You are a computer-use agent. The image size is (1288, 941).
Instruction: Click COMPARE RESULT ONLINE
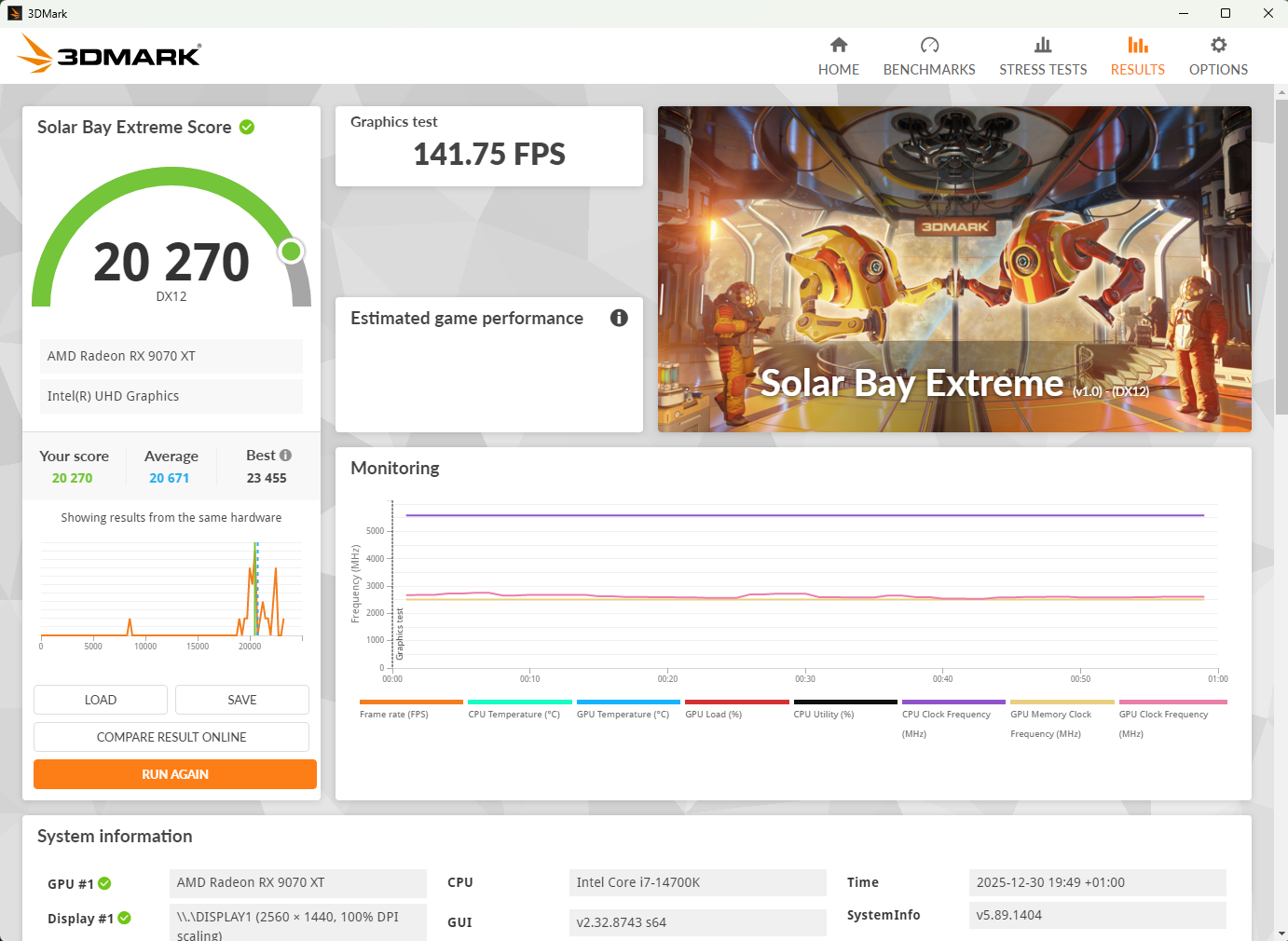point(171,737)
